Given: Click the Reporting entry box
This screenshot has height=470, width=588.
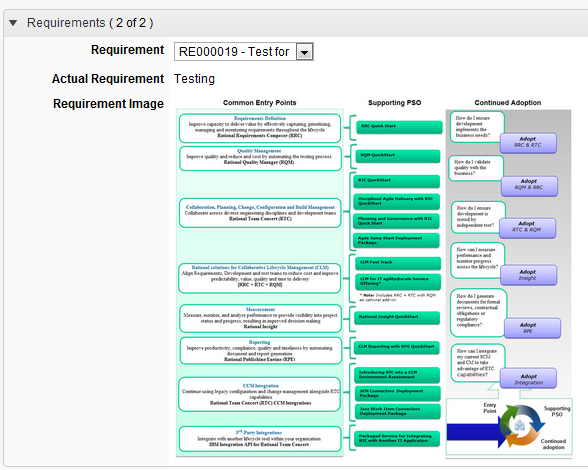Looking at the screenshot, I should tap(260, 351).
